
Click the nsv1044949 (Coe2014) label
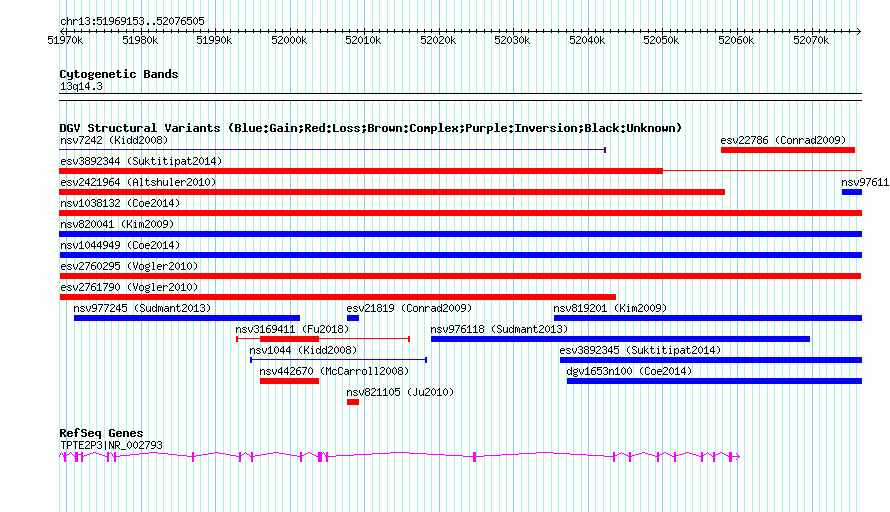click(x=120, y=245)
